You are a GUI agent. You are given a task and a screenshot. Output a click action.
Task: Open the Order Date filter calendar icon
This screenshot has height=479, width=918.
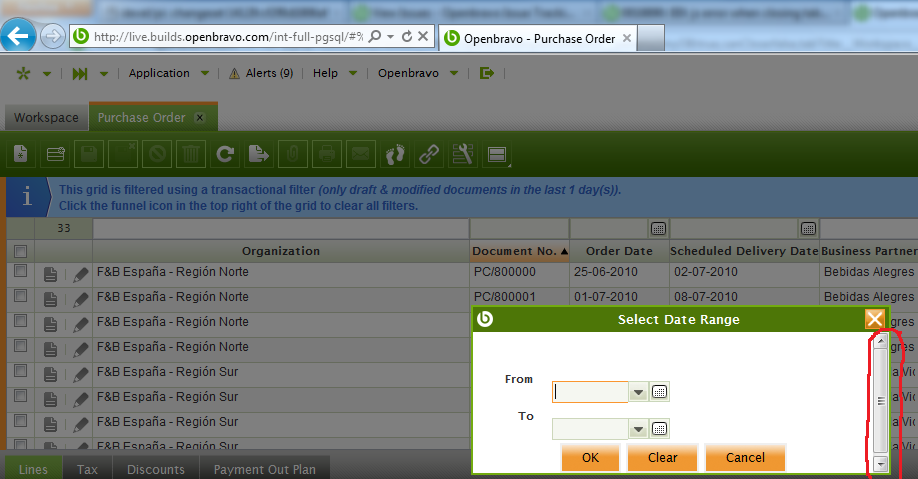click(658, 228)
